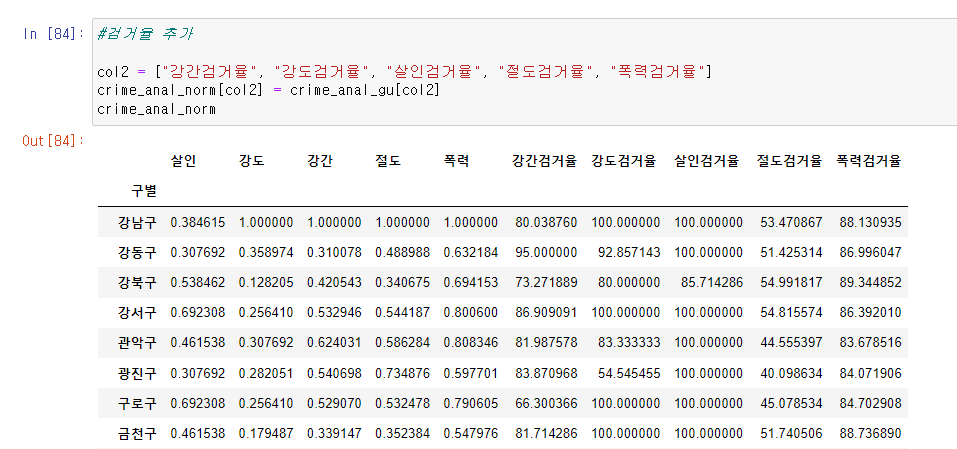Screen dimensions: 957x449
Task: Click 구로구 강간 value 0.529070
Action: (334, 403)
